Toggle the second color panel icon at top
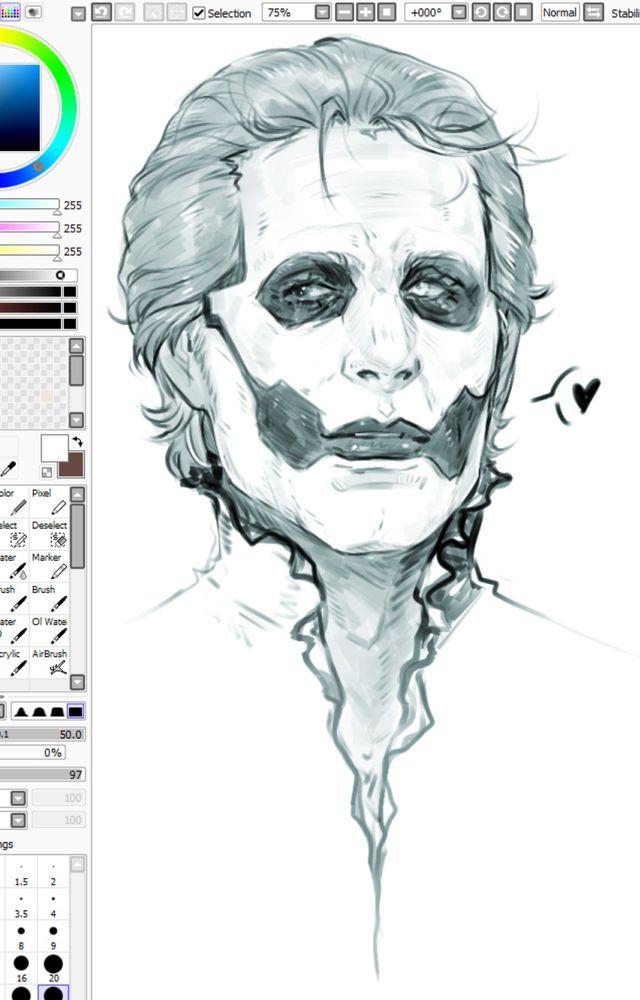 [33, 12]
